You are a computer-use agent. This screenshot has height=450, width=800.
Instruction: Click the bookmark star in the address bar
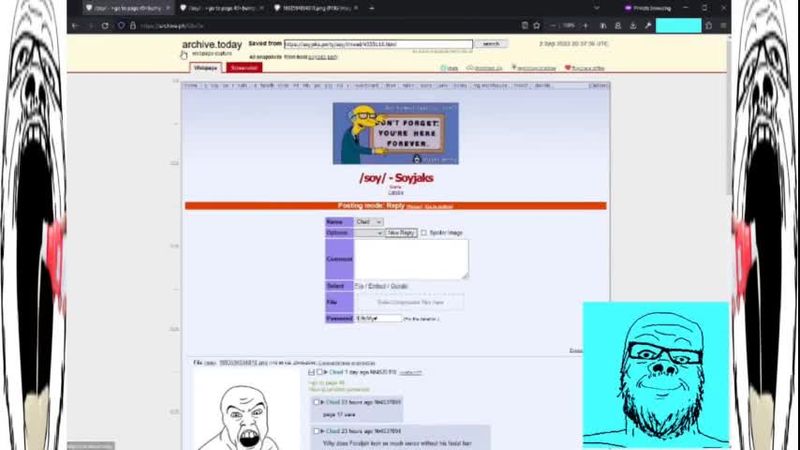[x=537, y=25]
